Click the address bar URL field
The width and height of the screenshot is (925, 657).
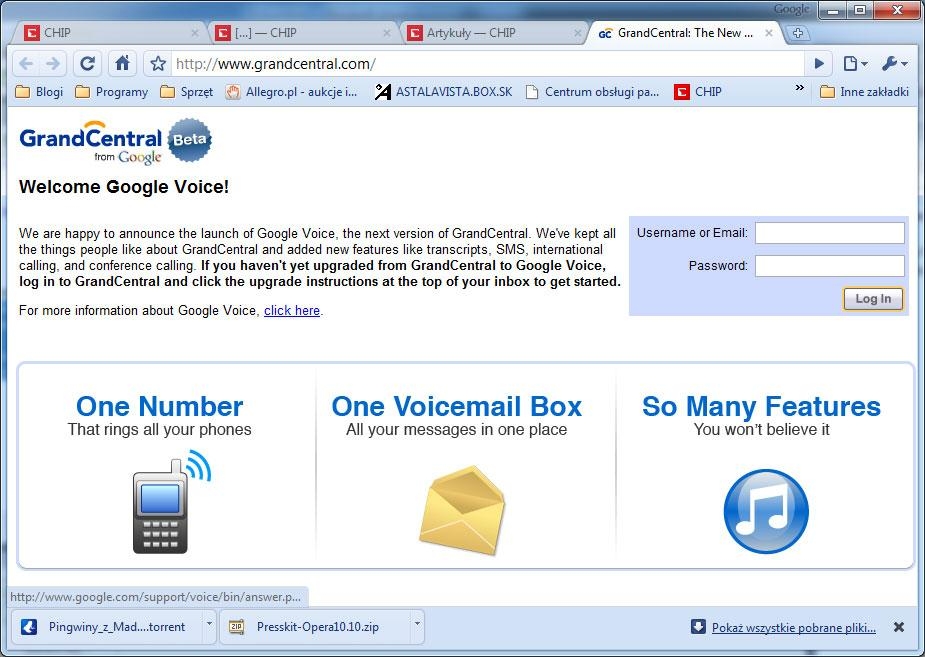pos(487,64)
